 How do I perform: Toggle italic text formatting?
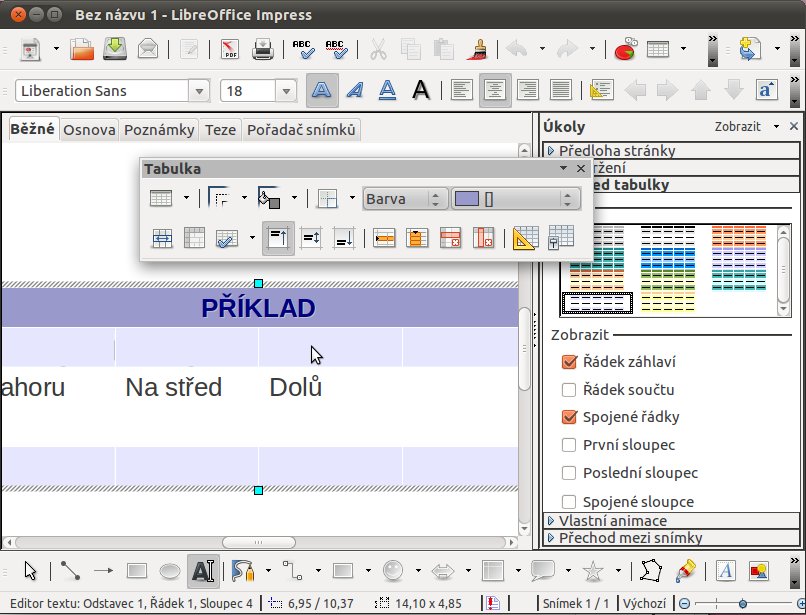pos(355,91)
